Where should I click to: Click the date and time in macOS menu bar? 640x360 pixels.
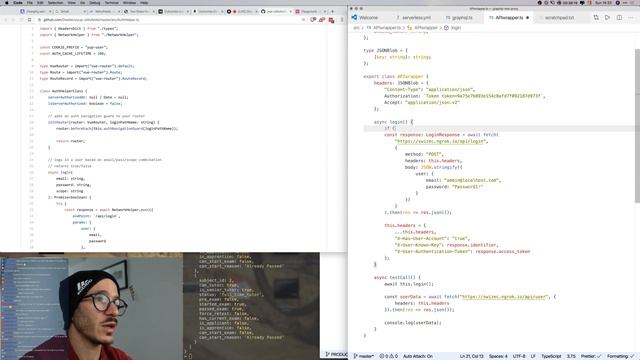[x=603, y=2]
